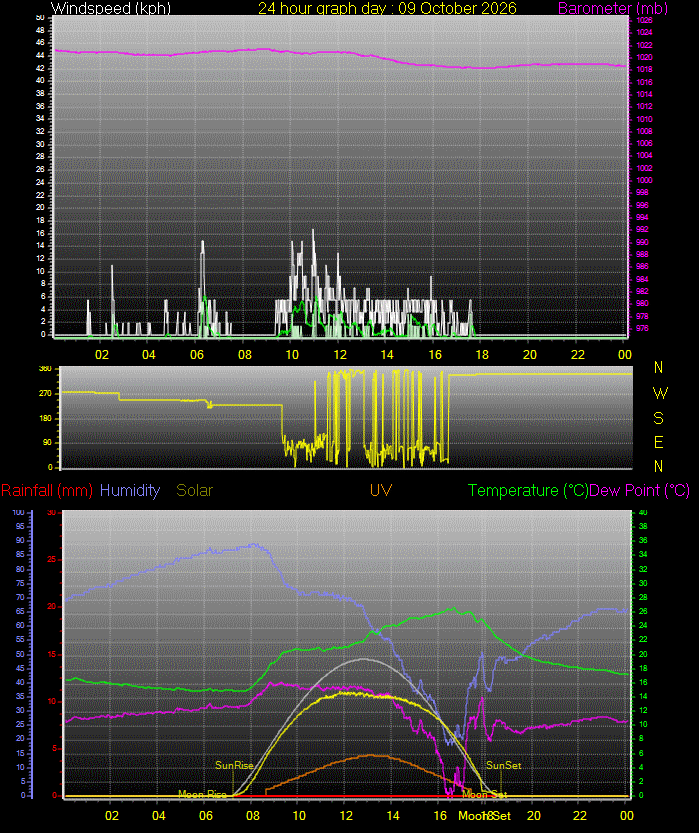
Task: Click the '180' value on direction axis
Action: click(x=46, y=418)
